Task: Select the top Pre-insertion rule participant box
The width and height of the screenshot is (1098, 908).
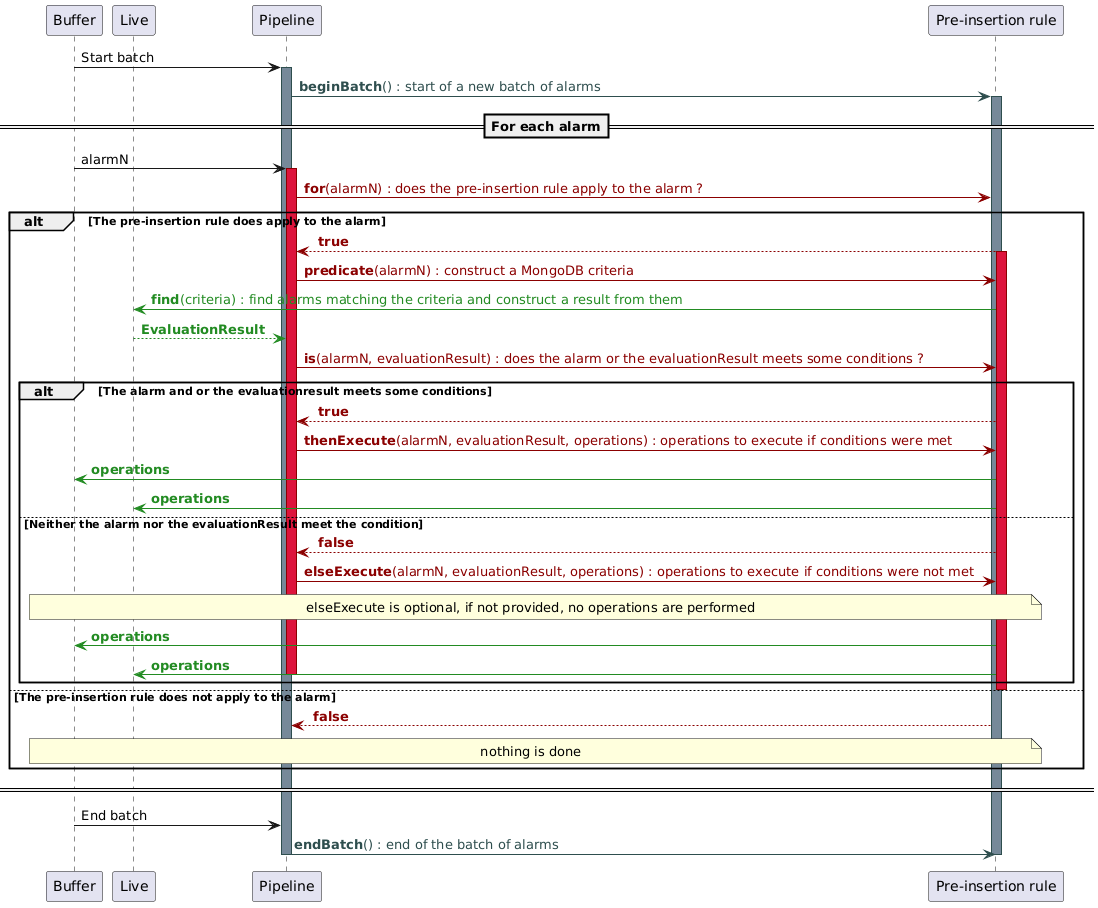Action: point(995,20)
